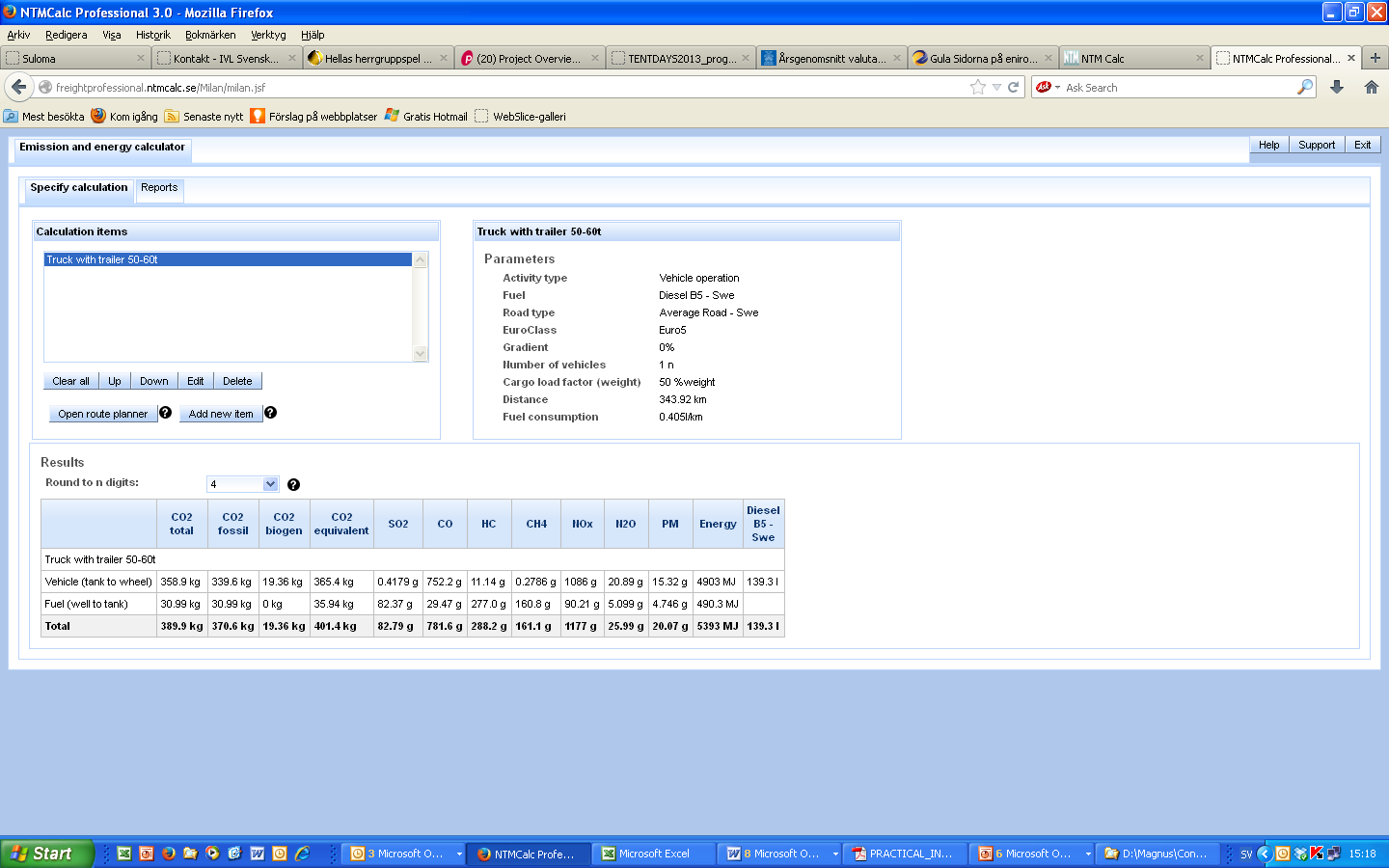Viewport: 1389px width, 868px height.
Task: Click the Clear all button
Action: (70, 381)
